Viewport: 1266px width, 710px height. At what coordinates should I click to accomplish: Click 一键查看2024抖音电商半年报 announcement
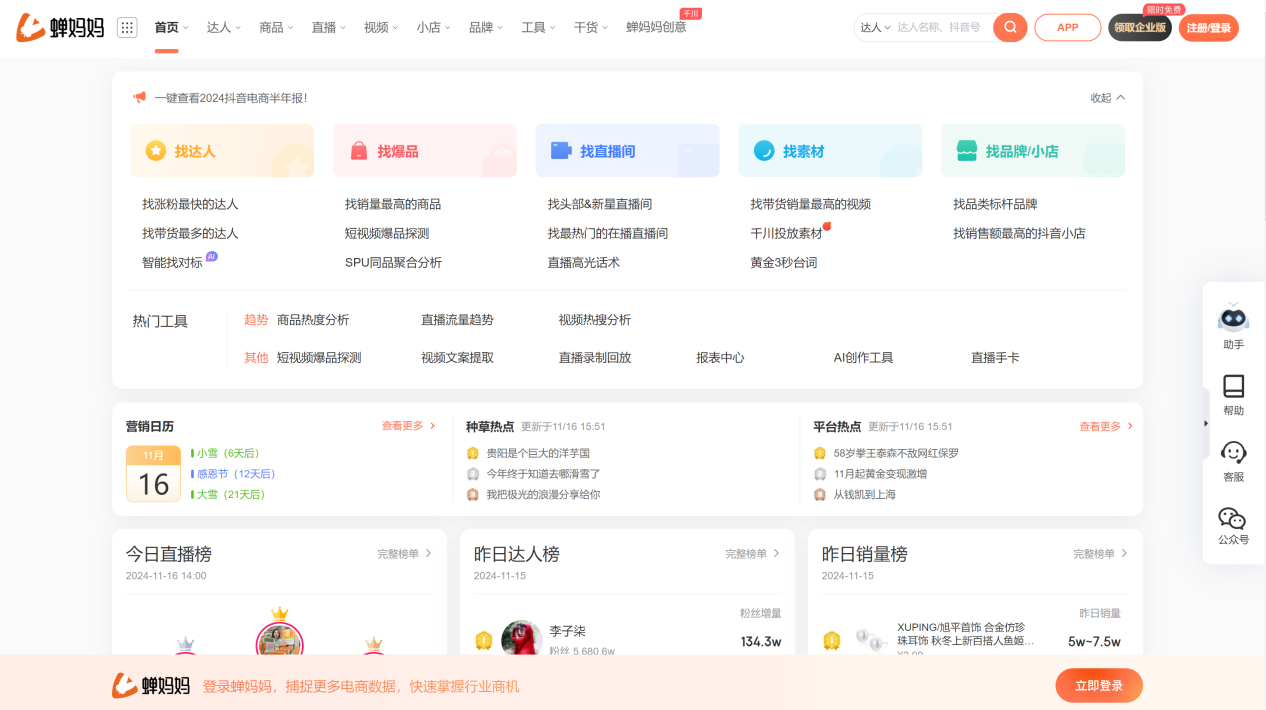click(x=230, y=98)
